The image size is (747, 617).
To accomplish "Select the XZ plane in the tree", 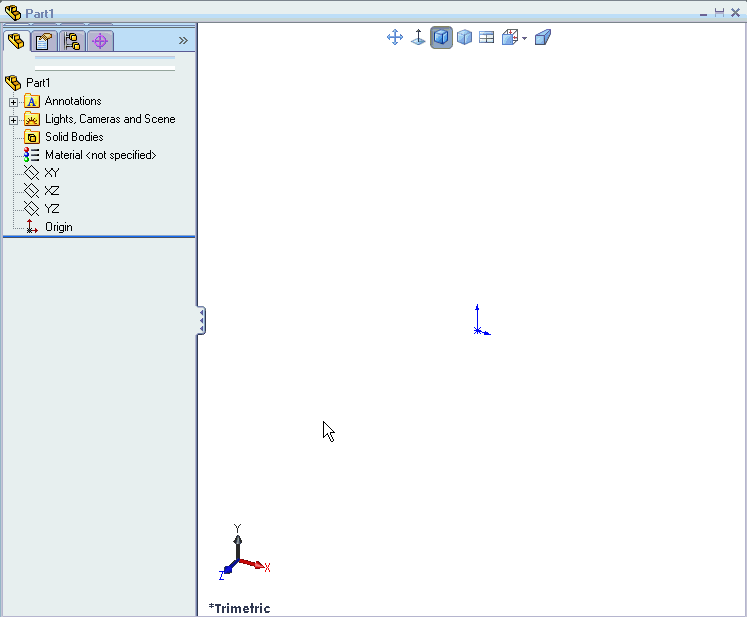I will tap(52, 191).
